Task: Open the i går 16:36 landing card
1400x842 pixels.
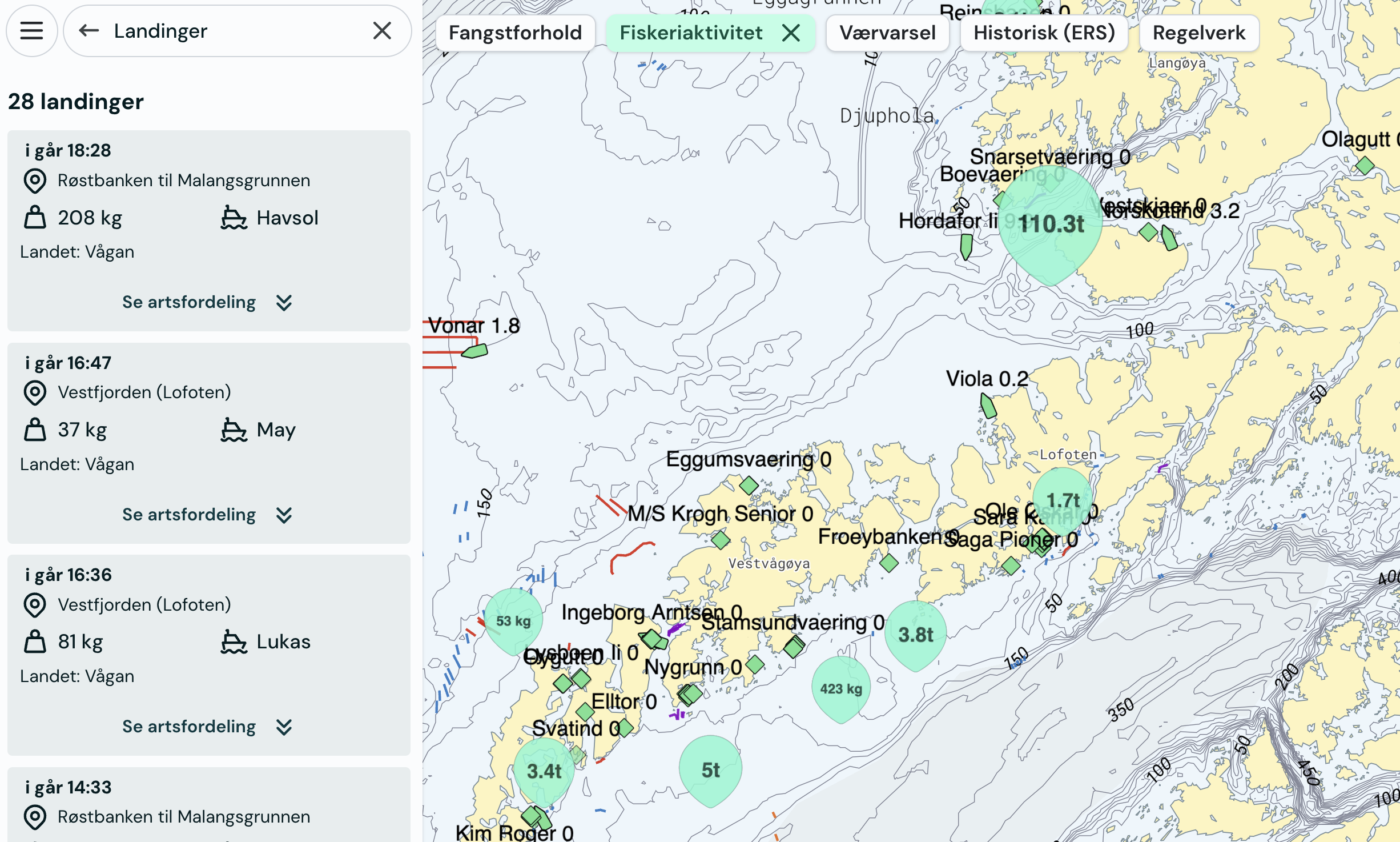Action: click(208, 655)
